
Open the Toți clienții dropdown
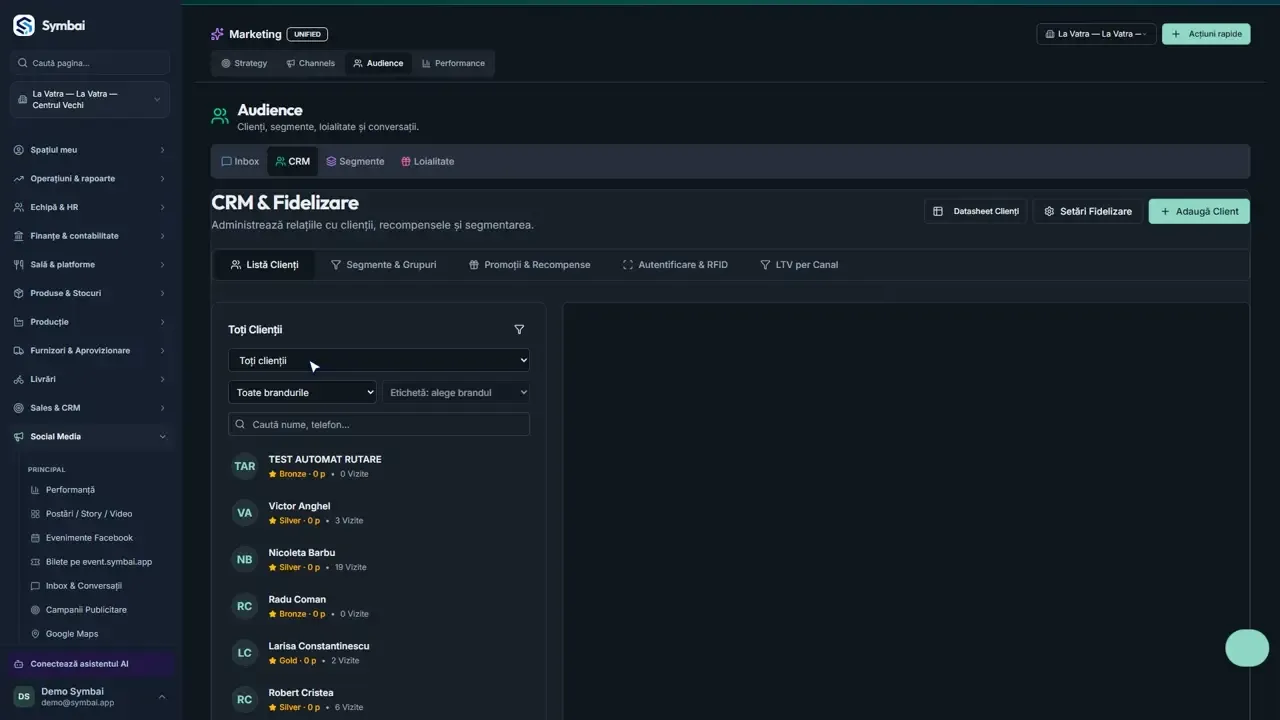[x=379, y=360]
